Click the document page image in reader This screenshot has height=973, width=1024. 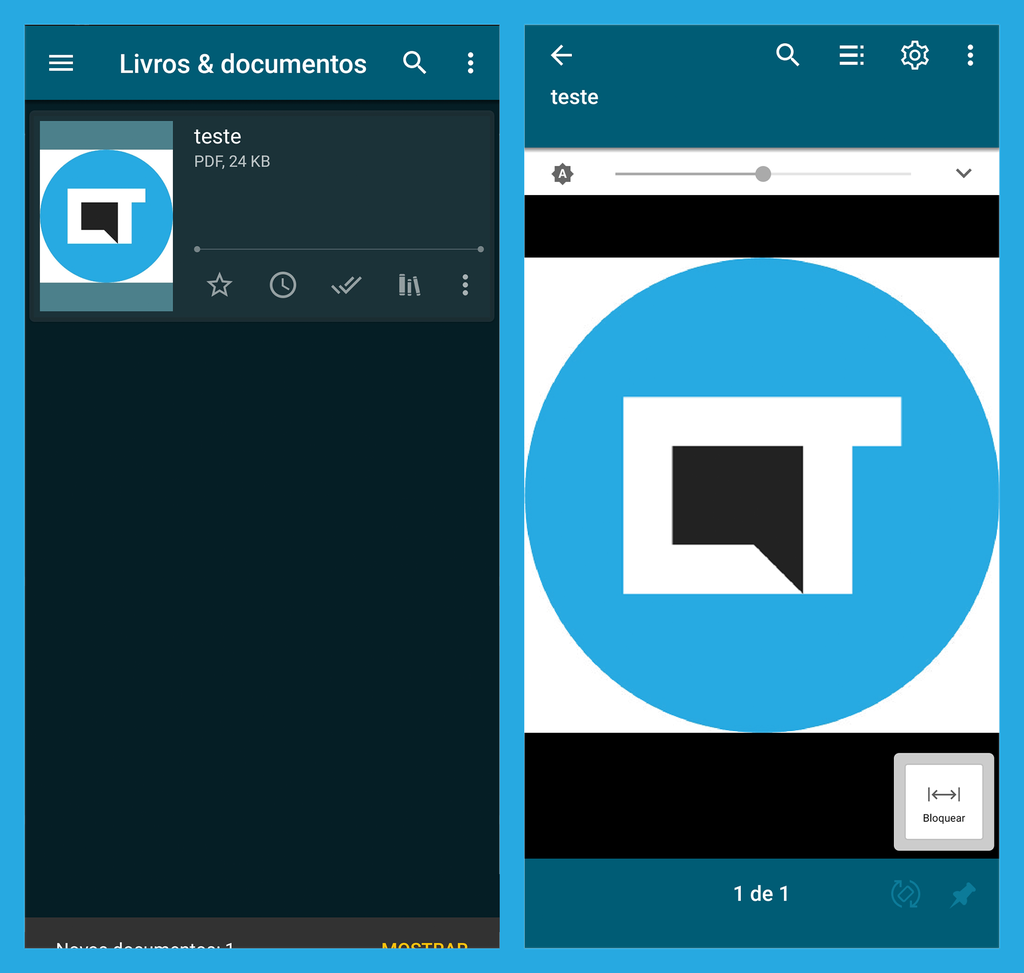761,494
